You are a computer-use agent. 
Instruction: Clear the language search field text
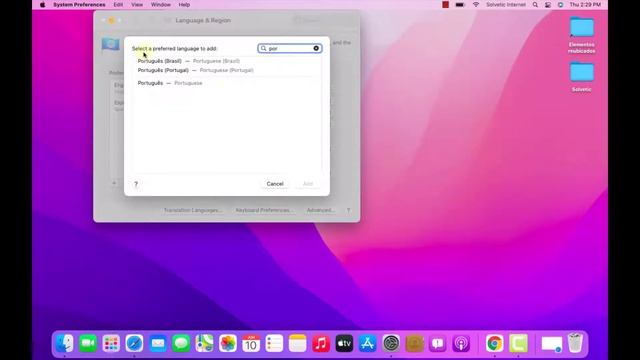coord(316,48)
